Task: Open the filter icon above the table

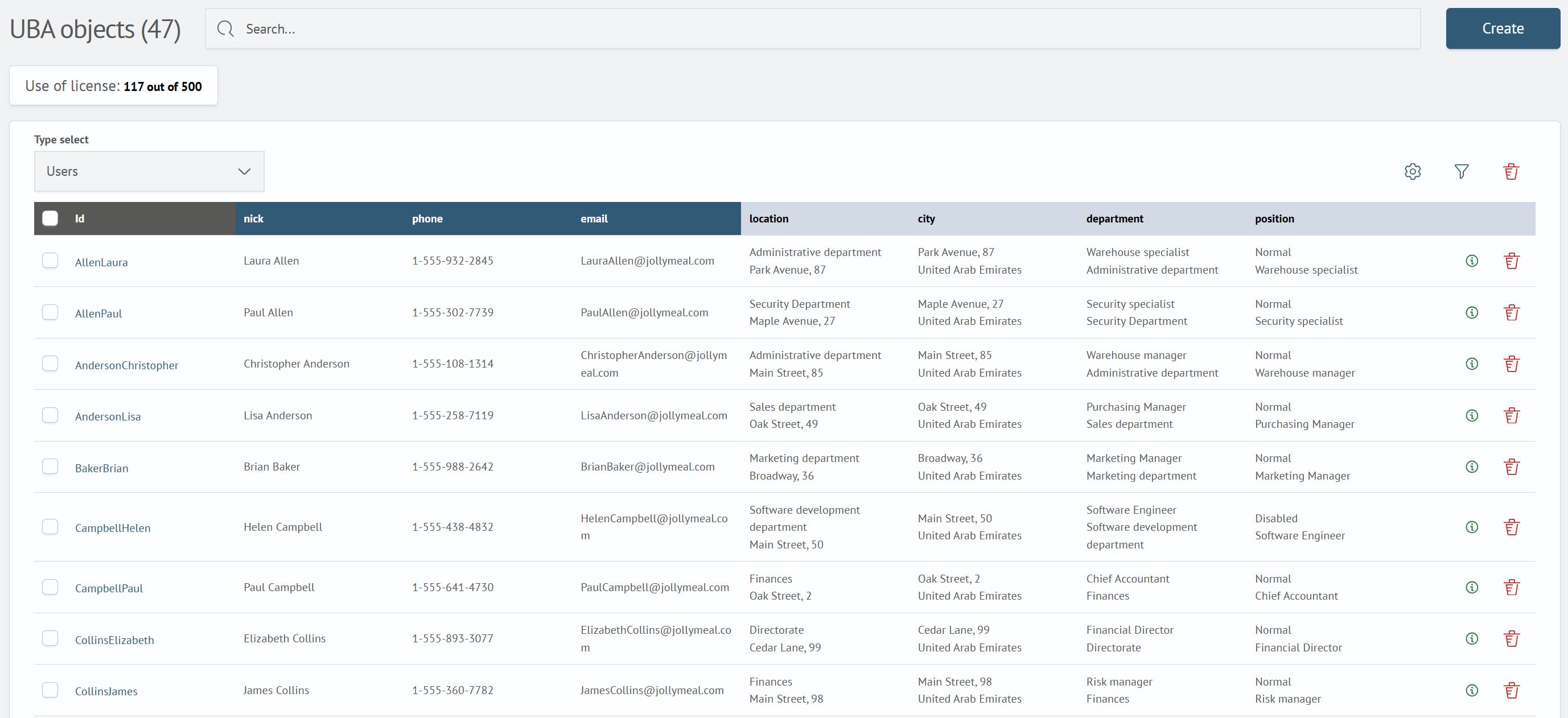Action: tap(1462, 171)
